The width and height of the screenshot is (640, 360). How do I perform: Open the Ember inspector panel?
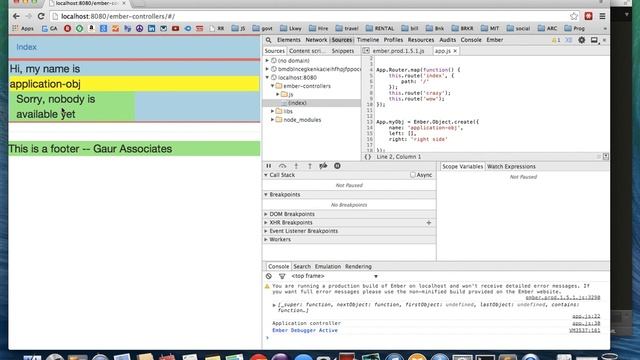click(494, 40)
